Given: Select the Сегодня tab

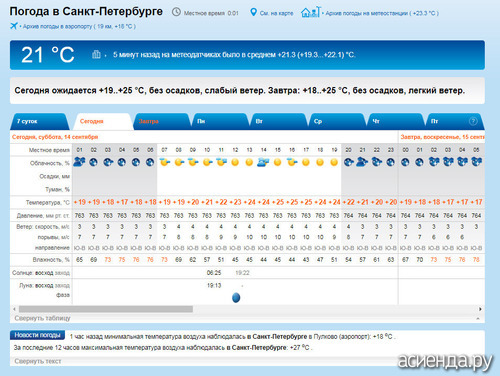Looking at the screenshot, I should [x=103, y=121].
